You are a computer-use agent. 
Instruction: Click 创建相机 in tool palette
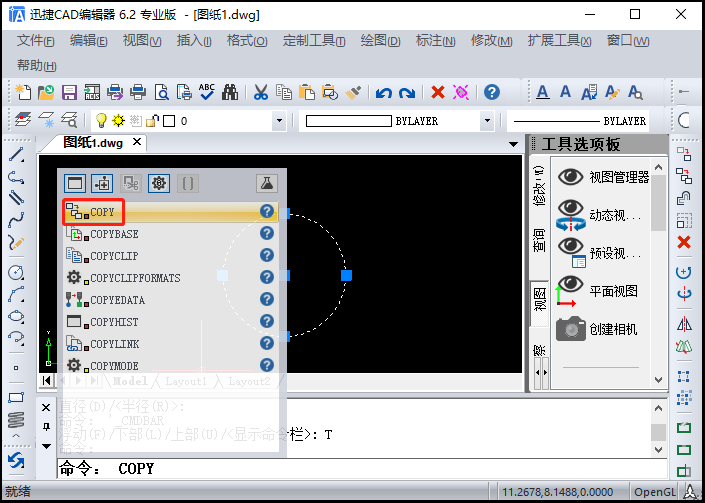(597, 329)
